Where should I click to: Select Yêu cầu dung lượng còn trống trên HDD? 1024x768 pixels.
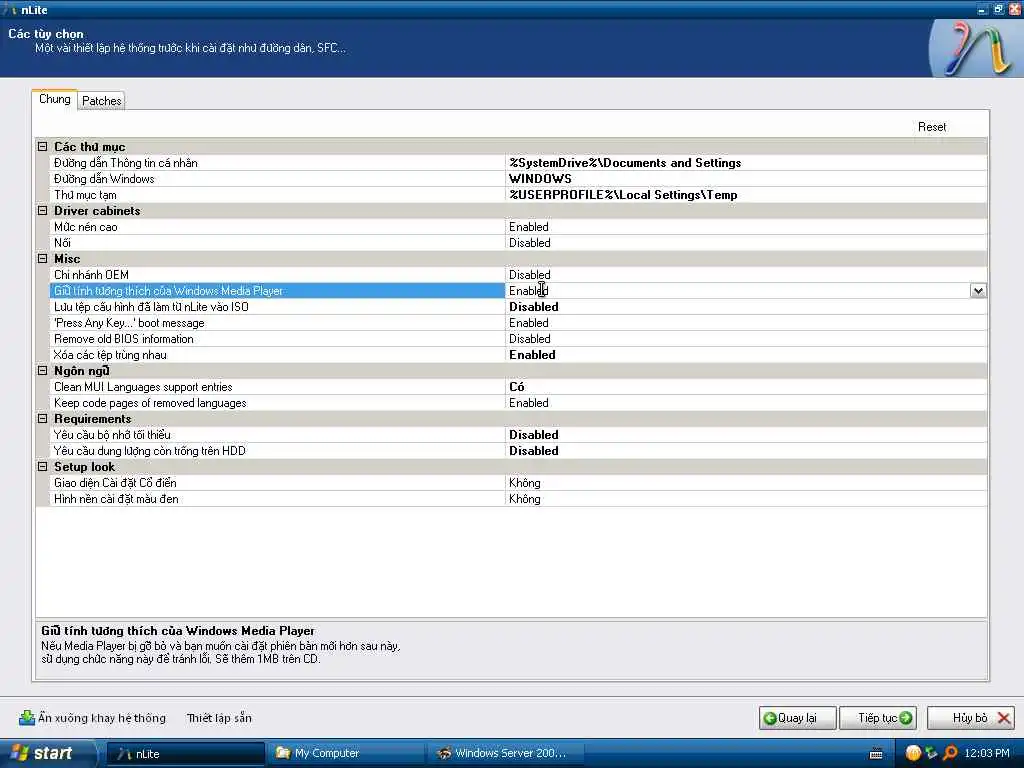[278, 451]
